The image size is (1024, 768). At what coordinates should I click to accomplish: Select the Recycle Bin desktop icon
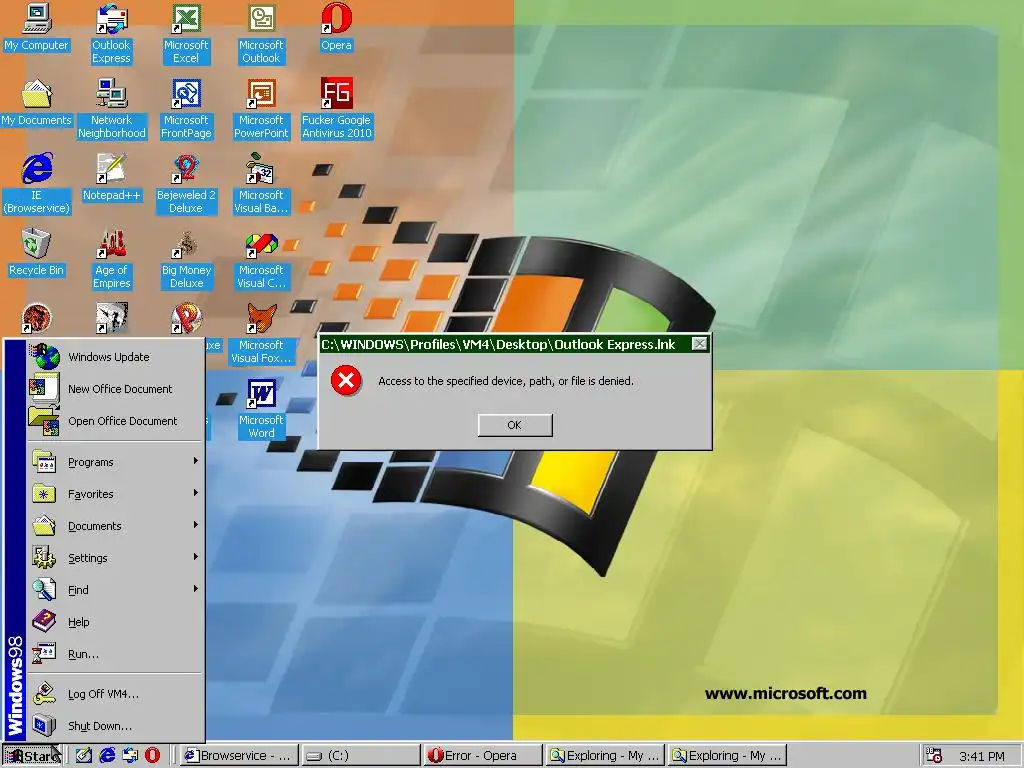(37, 253)
